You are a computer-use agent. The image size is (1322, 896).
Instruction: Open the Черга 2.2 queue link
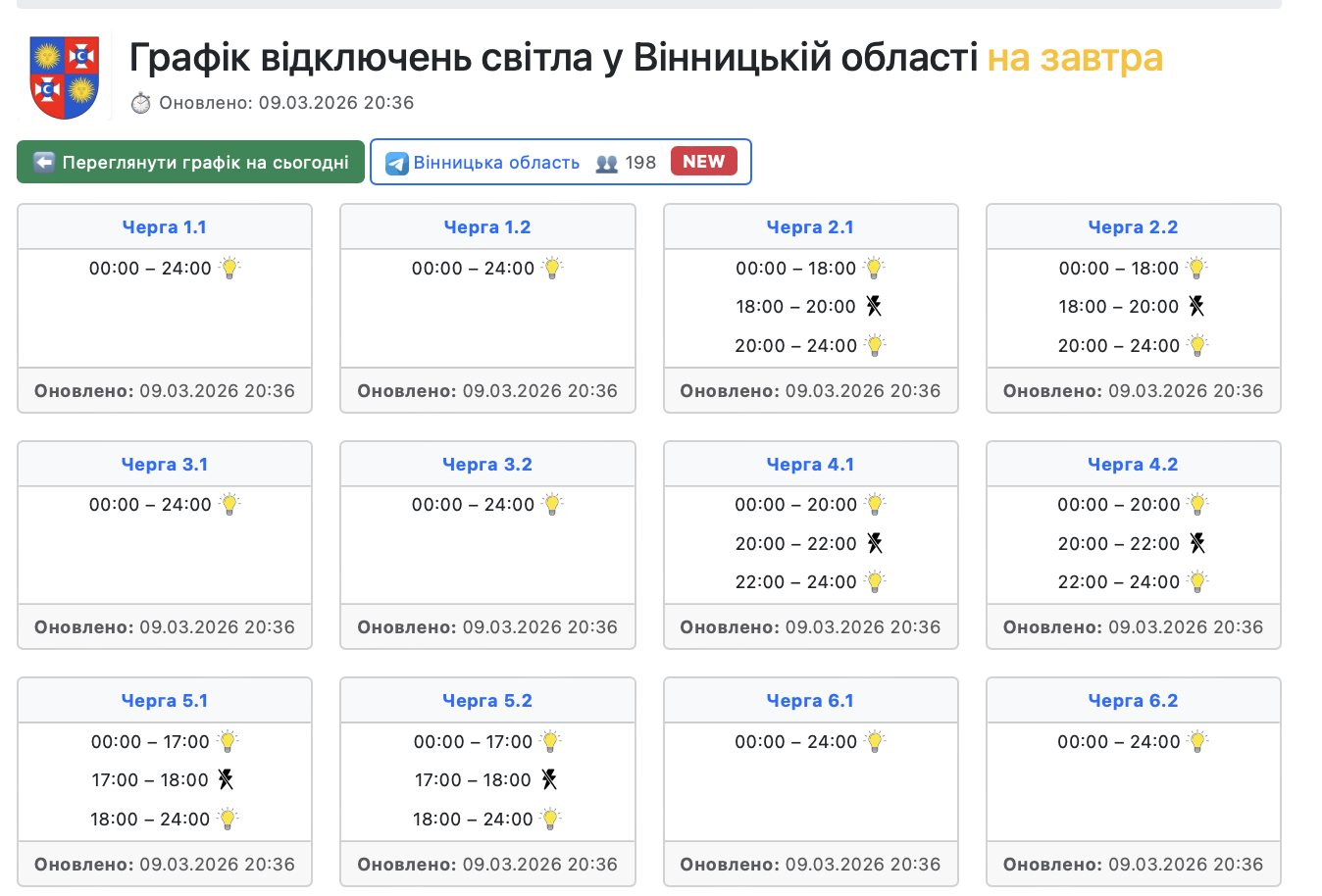pyautogui.click(x=1133, y=227)
